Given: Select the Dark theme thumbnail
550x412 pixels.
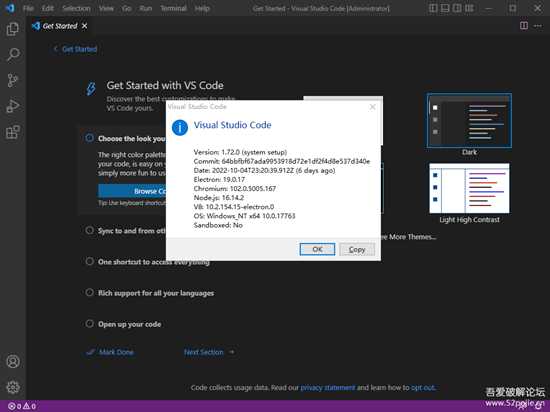Looking at the screenshot, I should [x=469, y=121].
